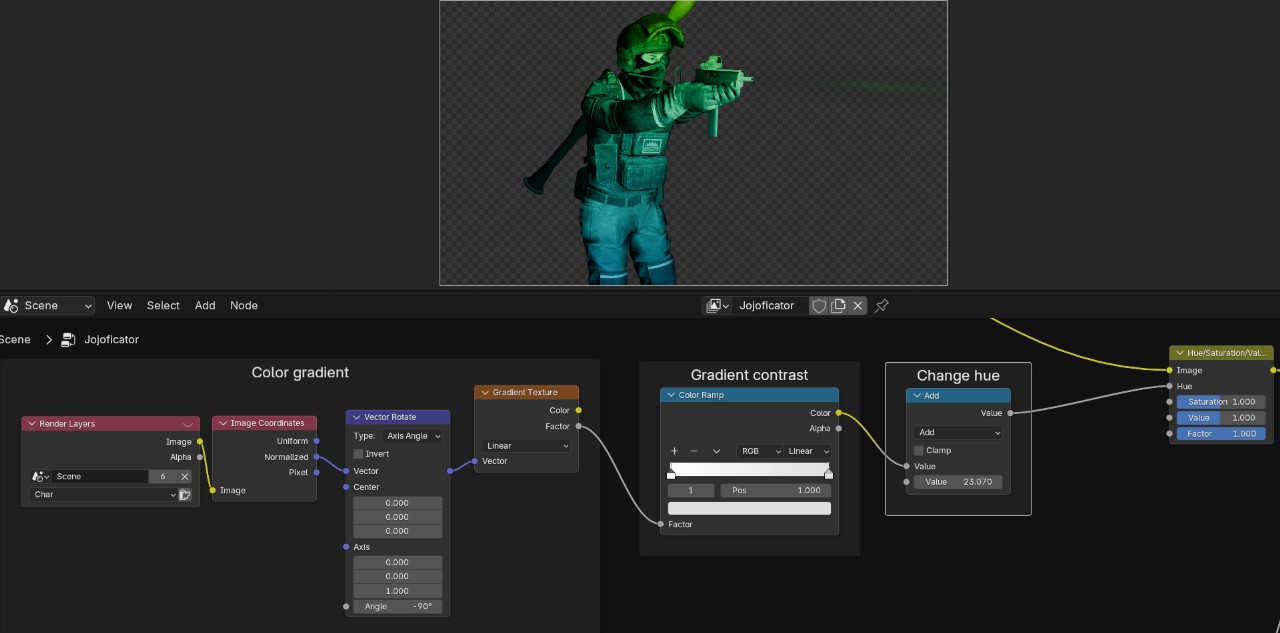
Task: Click the Alpha output socket of Render Layers
Action: pyautogui.click(x=200, y=457)
